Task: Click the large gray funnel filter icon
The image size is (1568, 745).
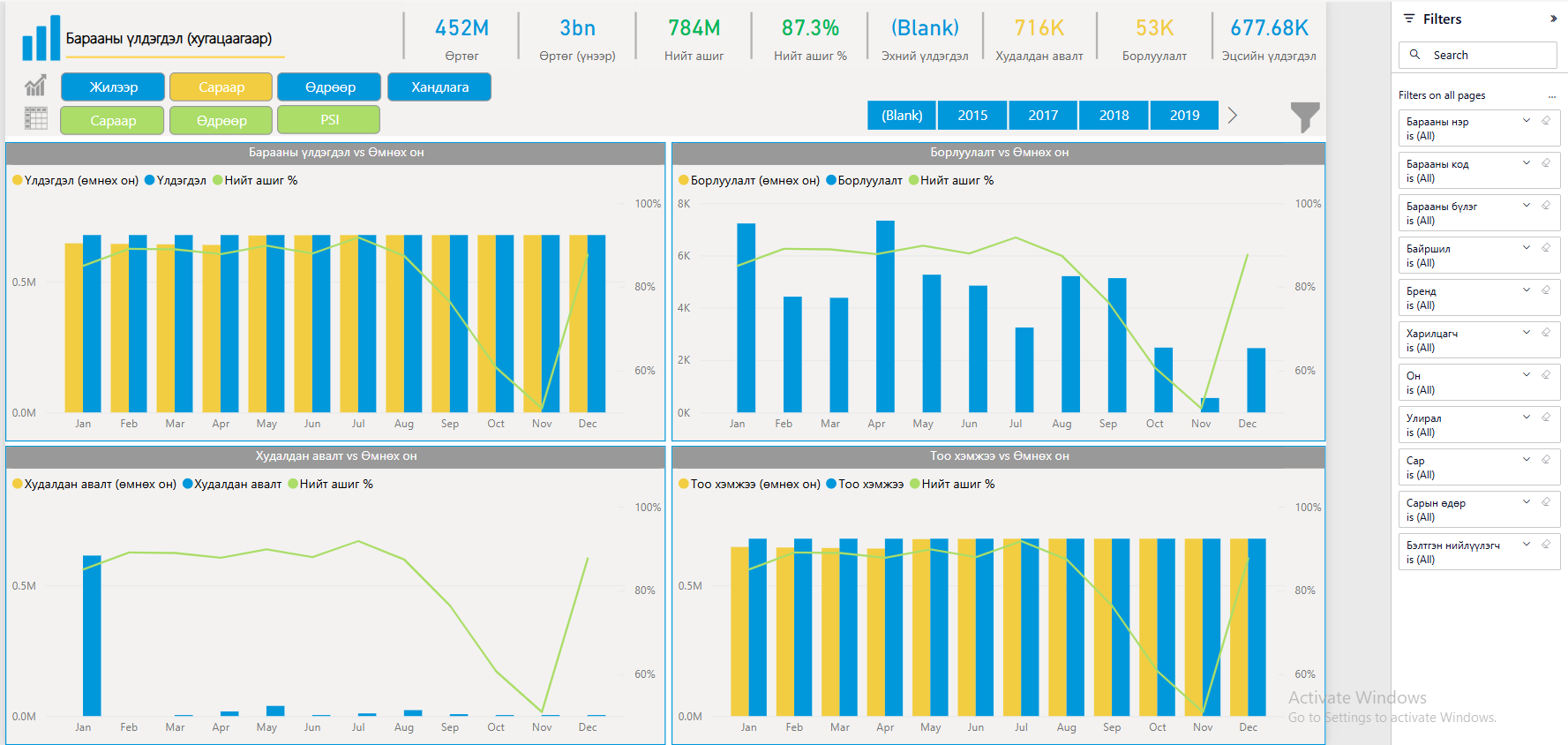Action: 1305,117
